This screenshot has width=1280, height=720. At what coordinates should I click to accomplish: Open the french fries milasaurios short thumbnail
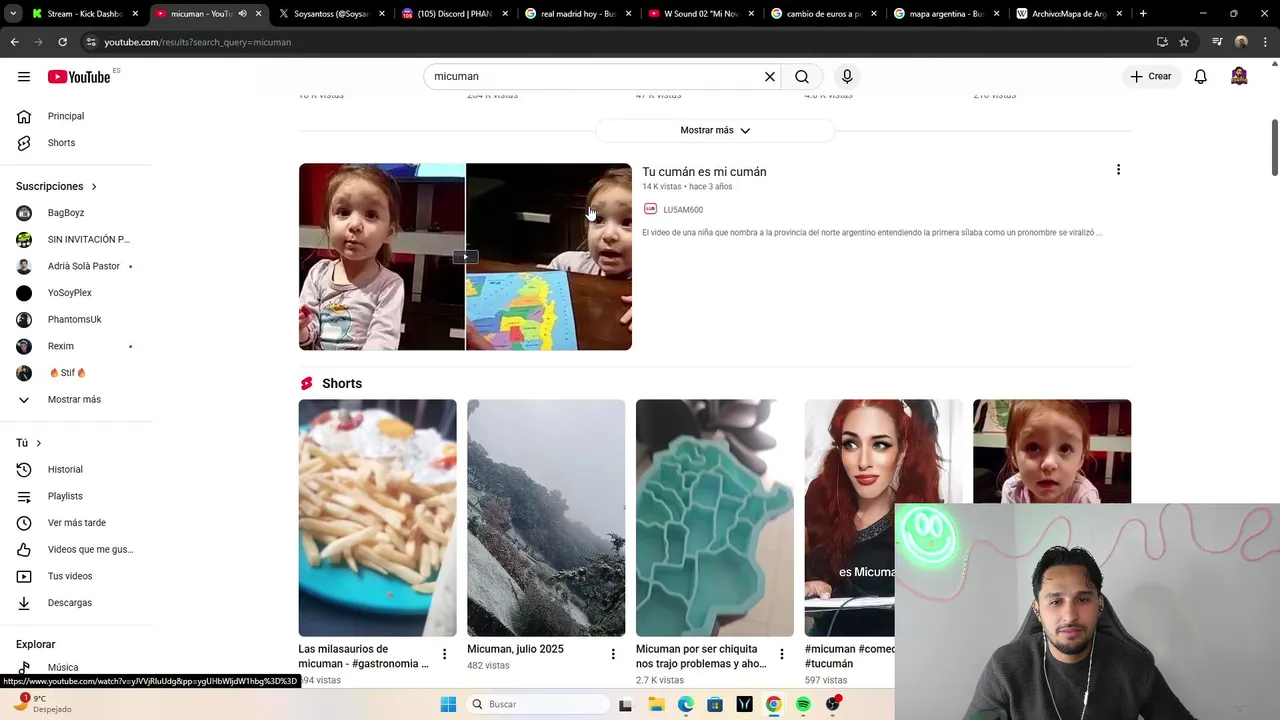pyautogui.click(x=377, y=518)
